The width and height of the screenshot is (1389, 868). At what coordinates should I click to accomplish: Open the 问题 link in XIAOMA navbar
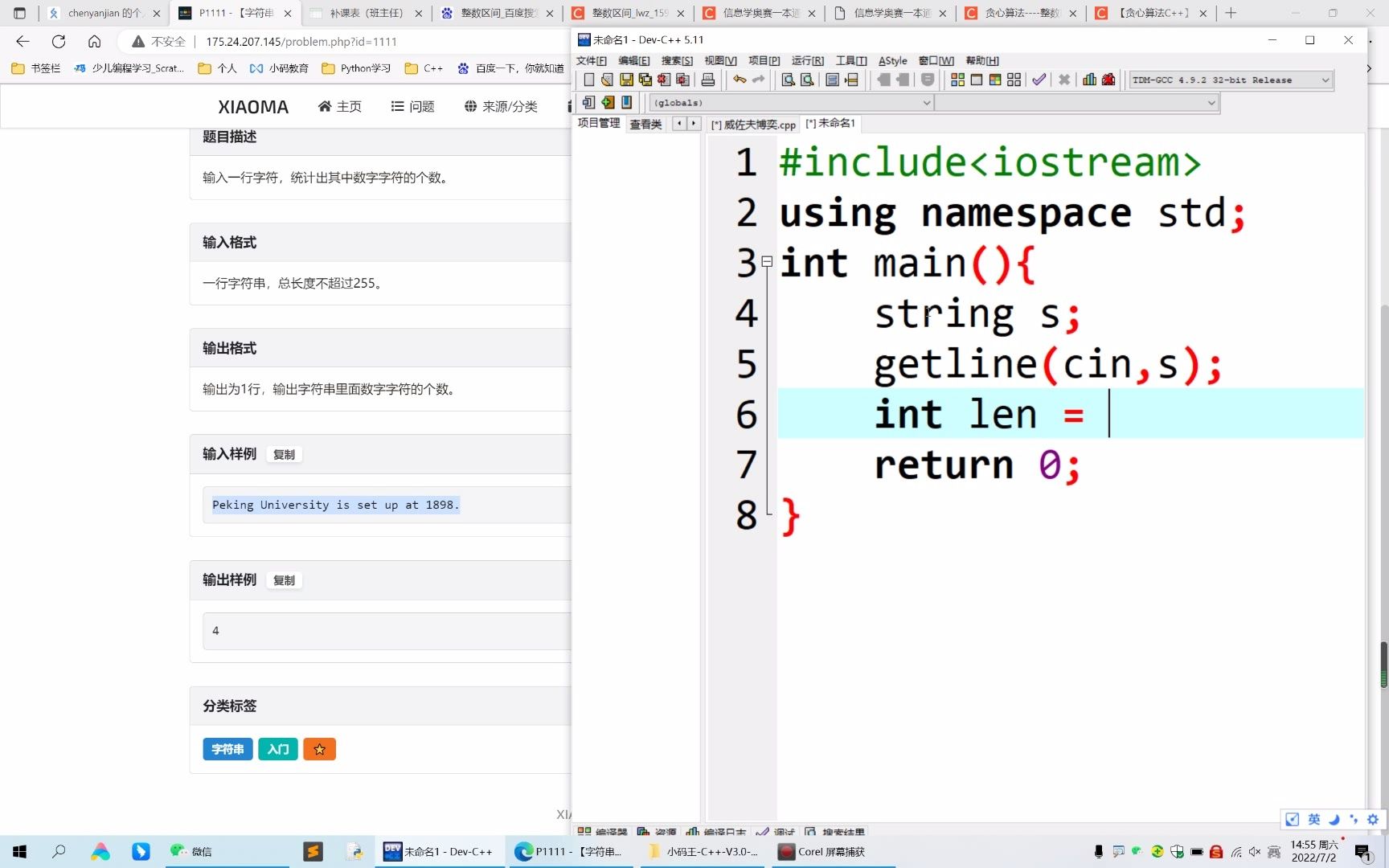[x=412, y=106]
